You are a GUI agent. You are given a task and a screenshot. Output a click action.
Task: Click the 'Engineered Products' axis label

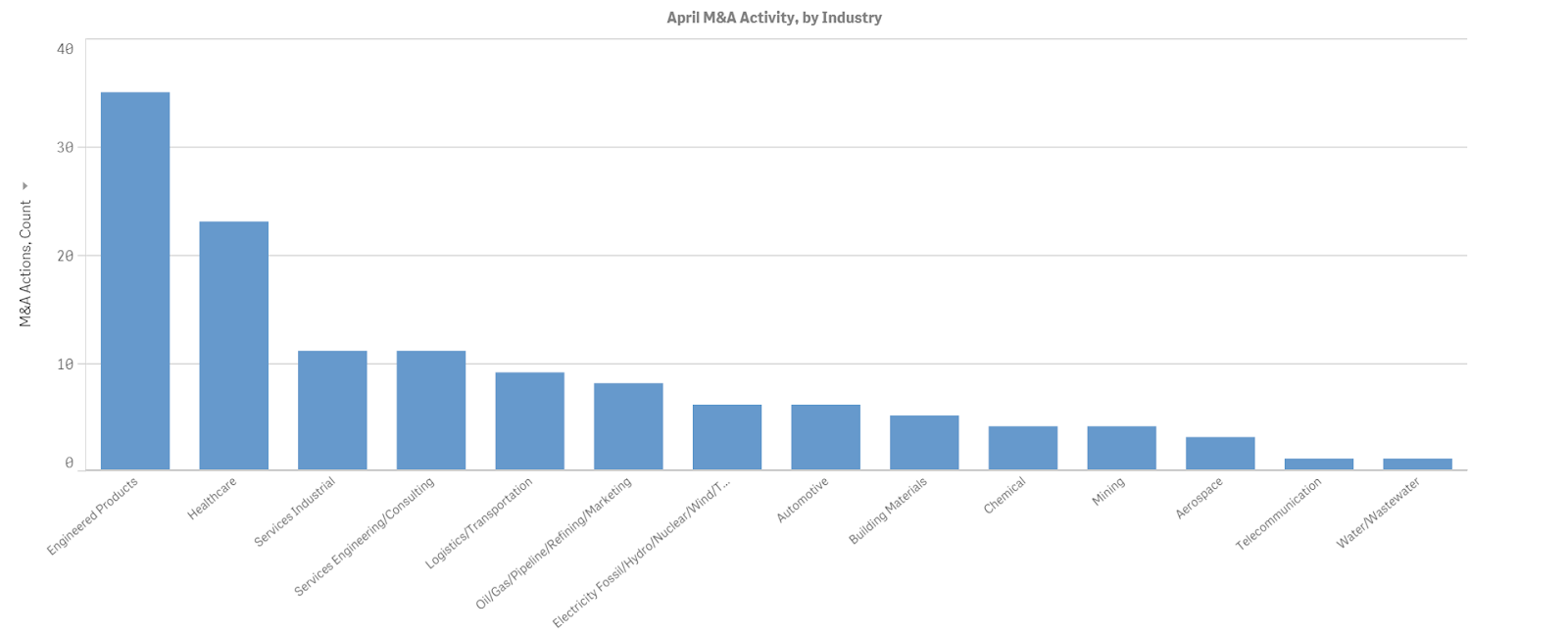tap(93, 515)
